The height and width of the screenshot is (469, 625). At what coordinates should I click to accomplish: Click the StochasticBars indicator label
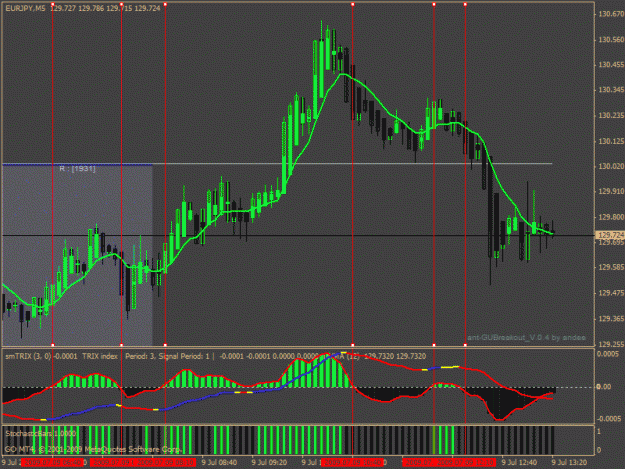pyautogui.click(x=41, y=433)
